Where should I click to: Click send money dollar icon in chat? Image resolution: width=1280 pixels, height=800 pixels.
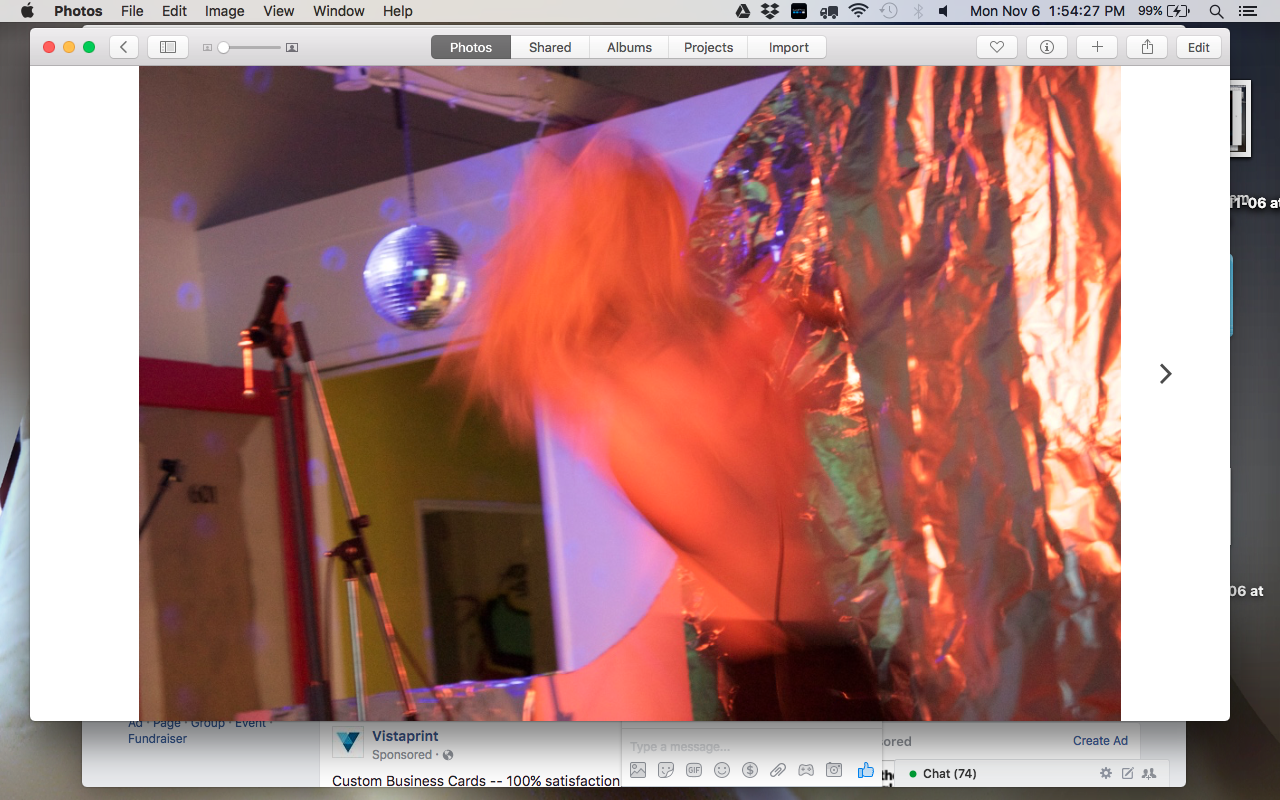coord(750,770)
